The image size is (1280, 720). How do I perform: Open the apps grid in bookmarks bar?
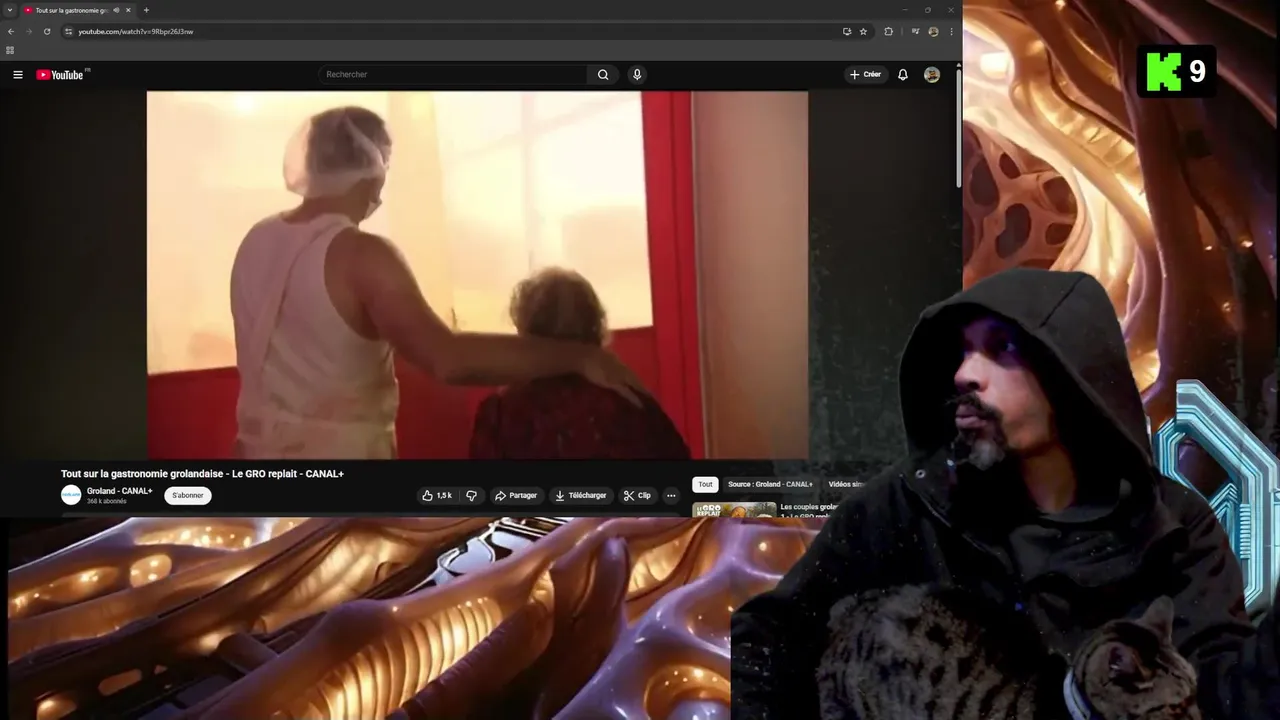10,50
